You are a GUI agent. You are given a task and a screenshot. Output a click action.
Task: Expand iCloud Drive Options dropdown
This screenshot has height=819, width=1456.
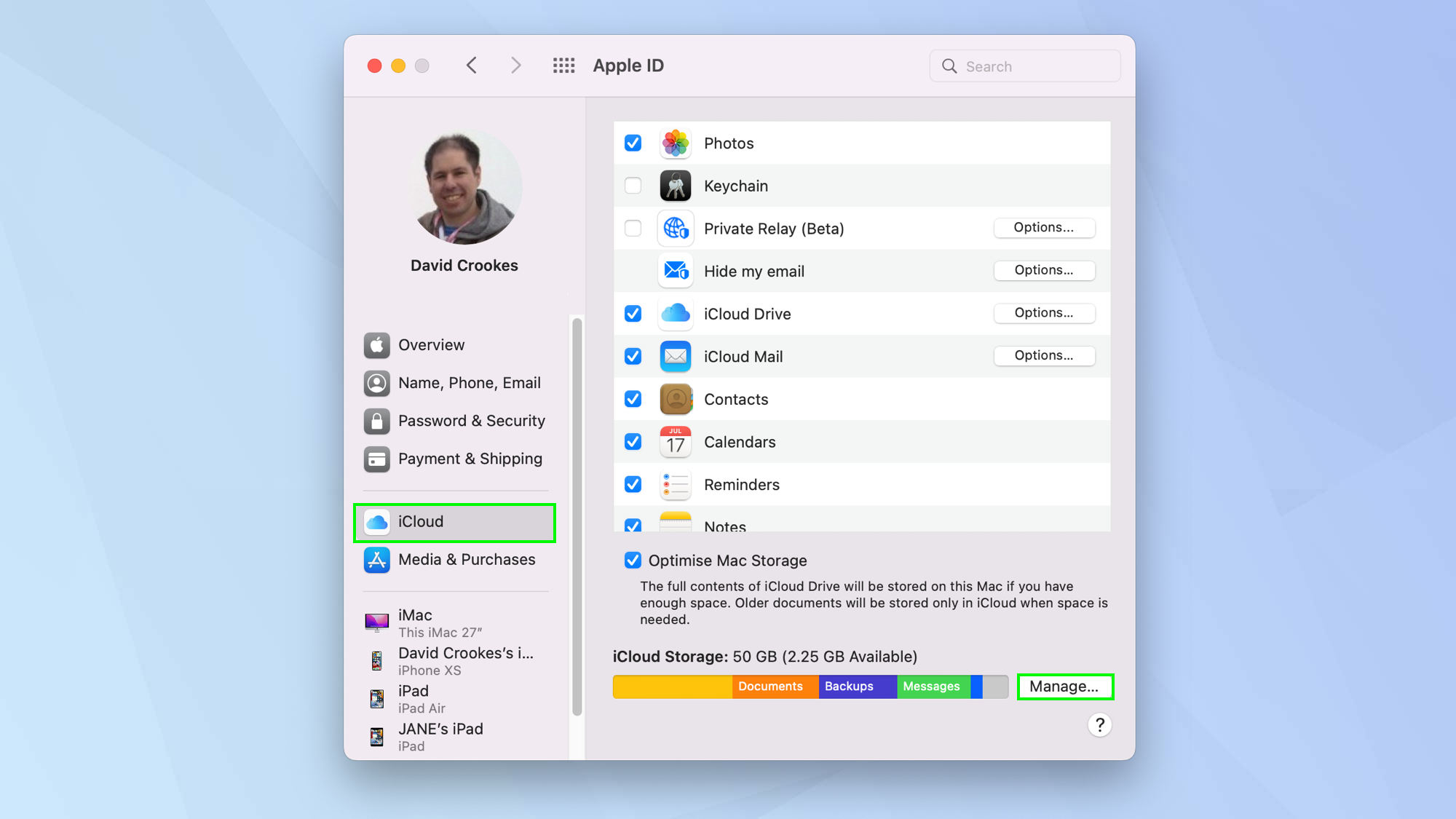(x=1044, y=313)
